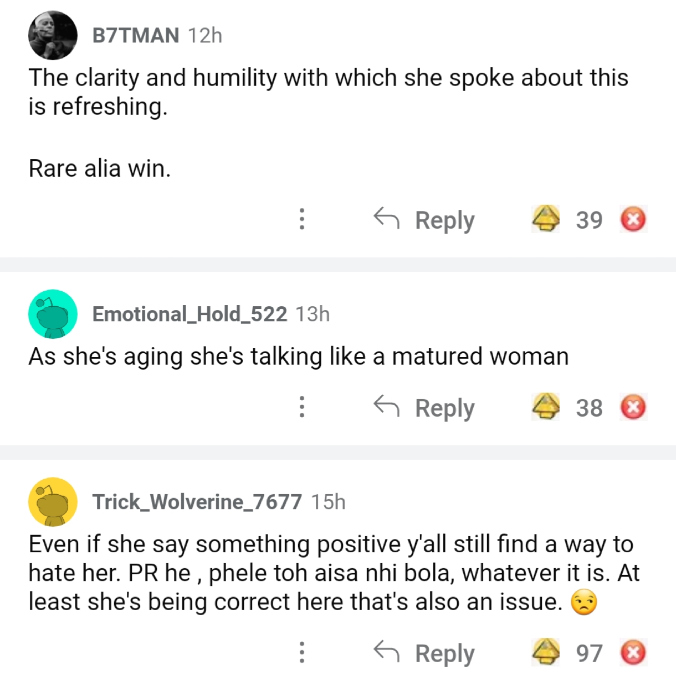The width and height of the screenshot is (676, 700).
Task: Open more options on B7TMAN's comment
Action: click(302, 219)
